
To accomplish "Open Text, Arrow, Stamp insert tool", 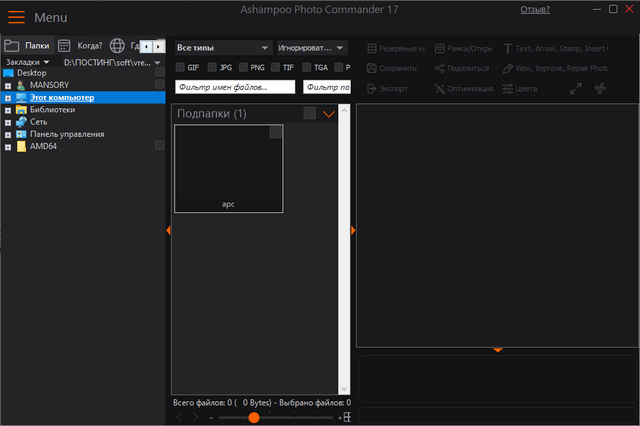I will (508, 48).
